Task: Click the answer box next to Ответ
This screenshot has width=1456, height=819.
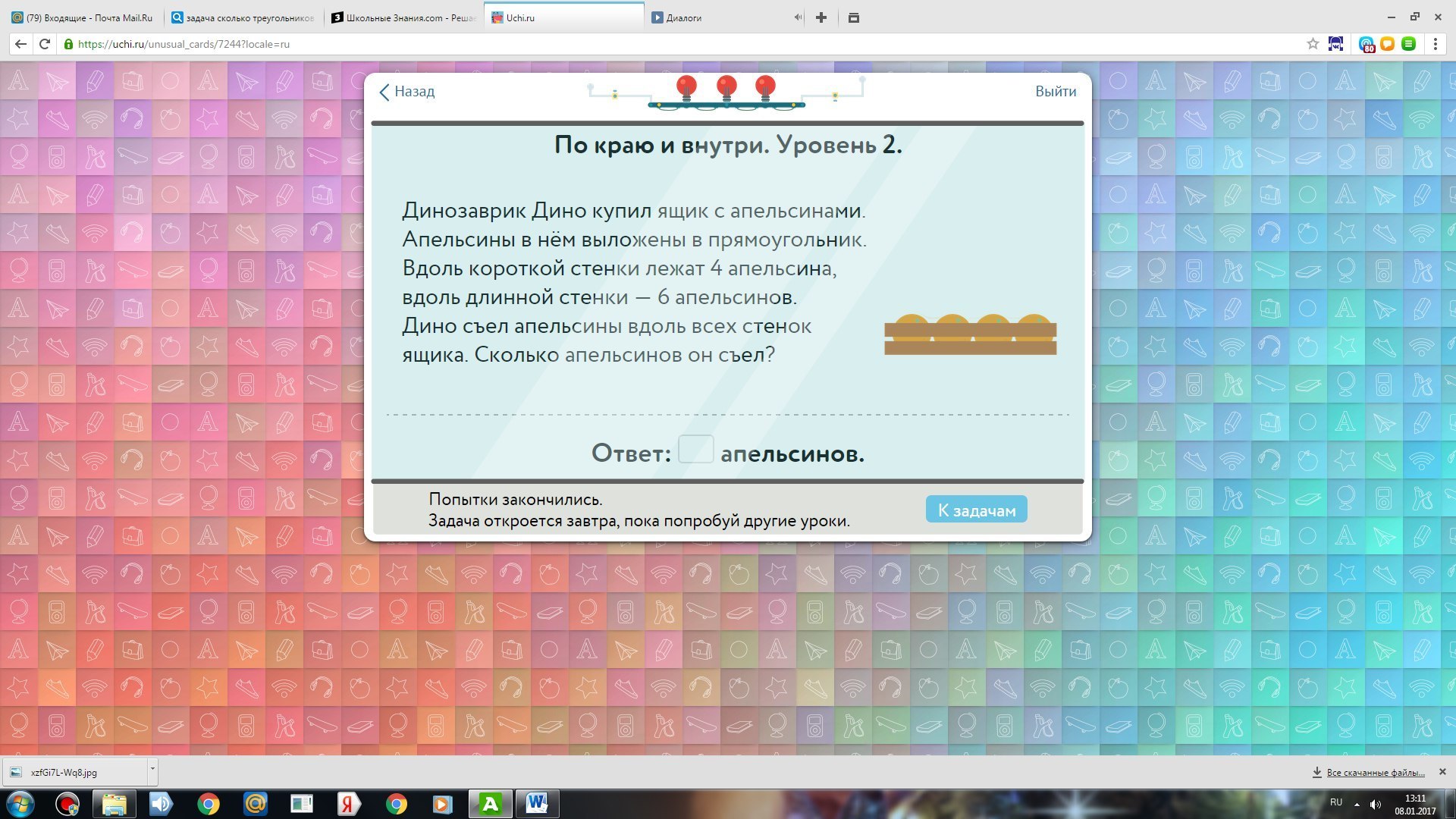Action: tap(695, 450)
